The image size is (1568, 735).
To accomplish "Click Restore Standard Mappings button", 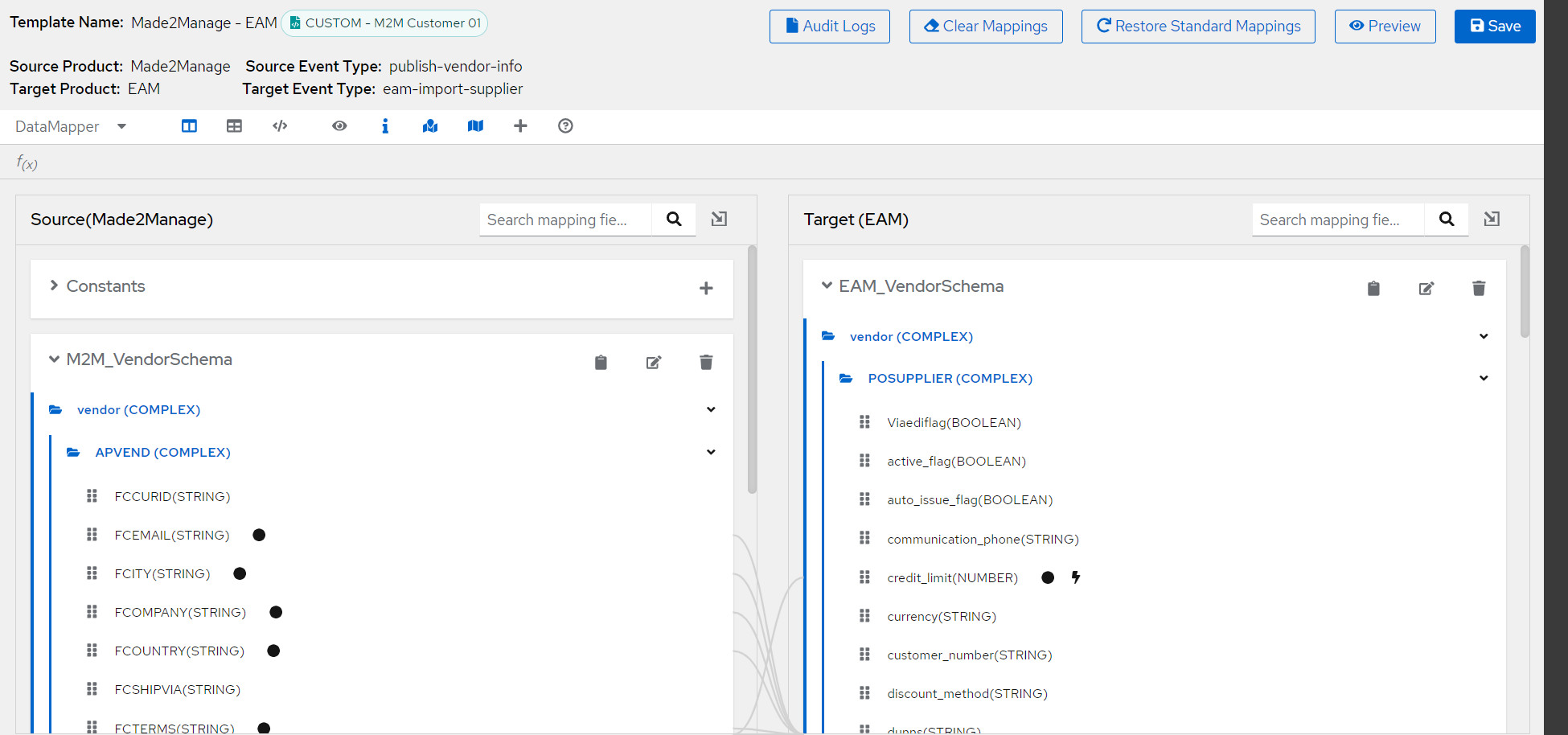I will 1197,27.
